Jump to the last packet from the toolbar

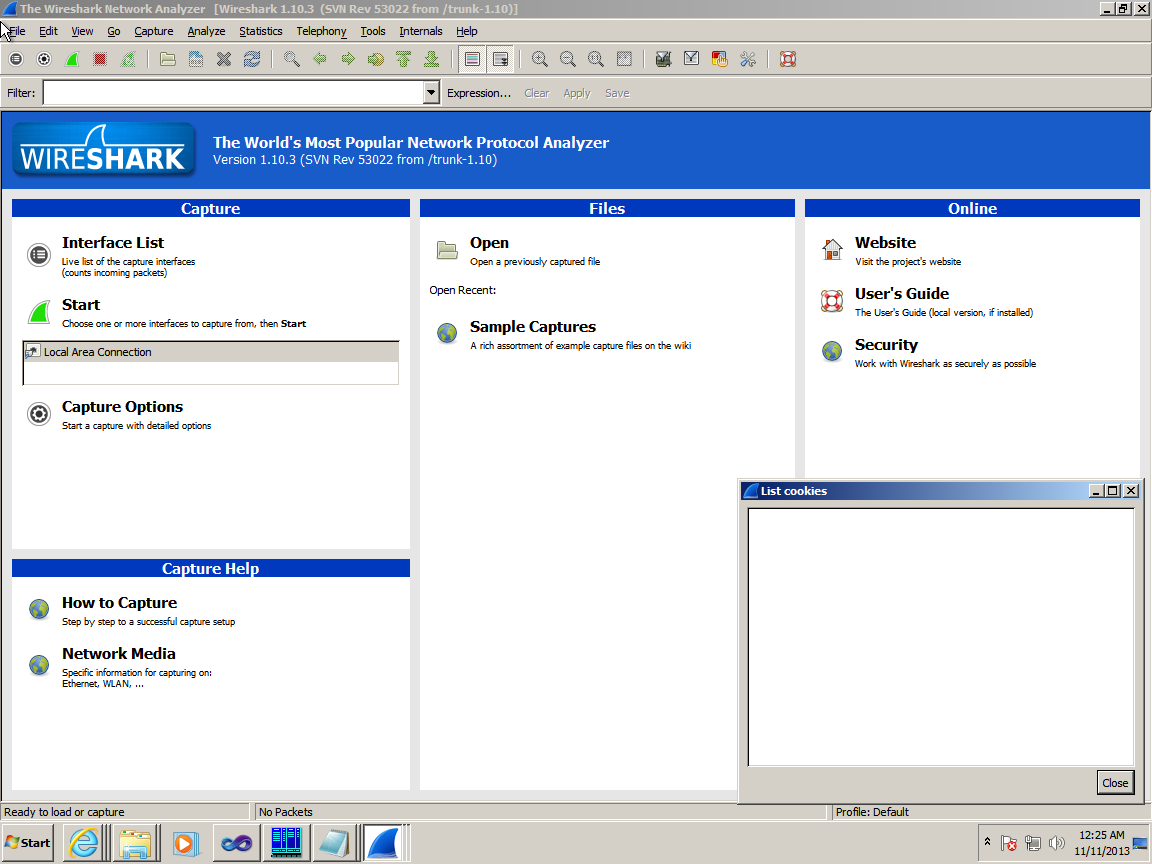point(431,60)
